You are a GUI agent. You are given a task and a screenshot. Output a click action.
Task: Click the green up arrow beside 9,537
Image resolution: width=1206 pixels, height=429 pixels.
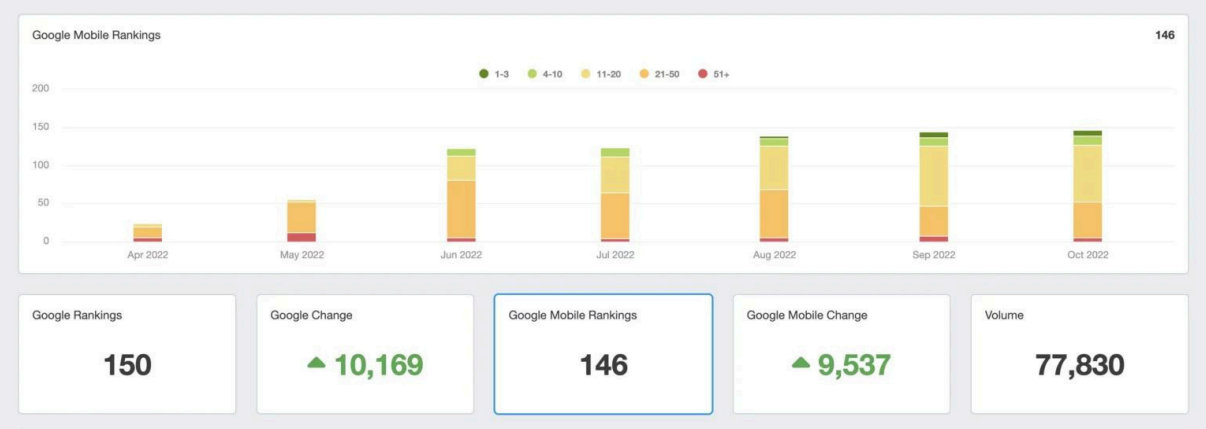[800, 364]
